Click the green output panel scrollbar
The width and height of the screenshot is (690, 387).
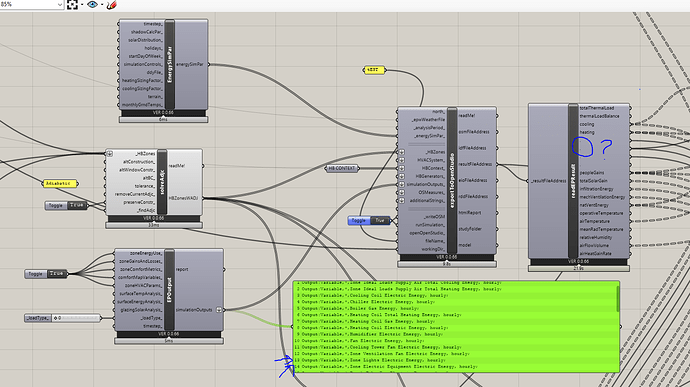coord(618,298)
